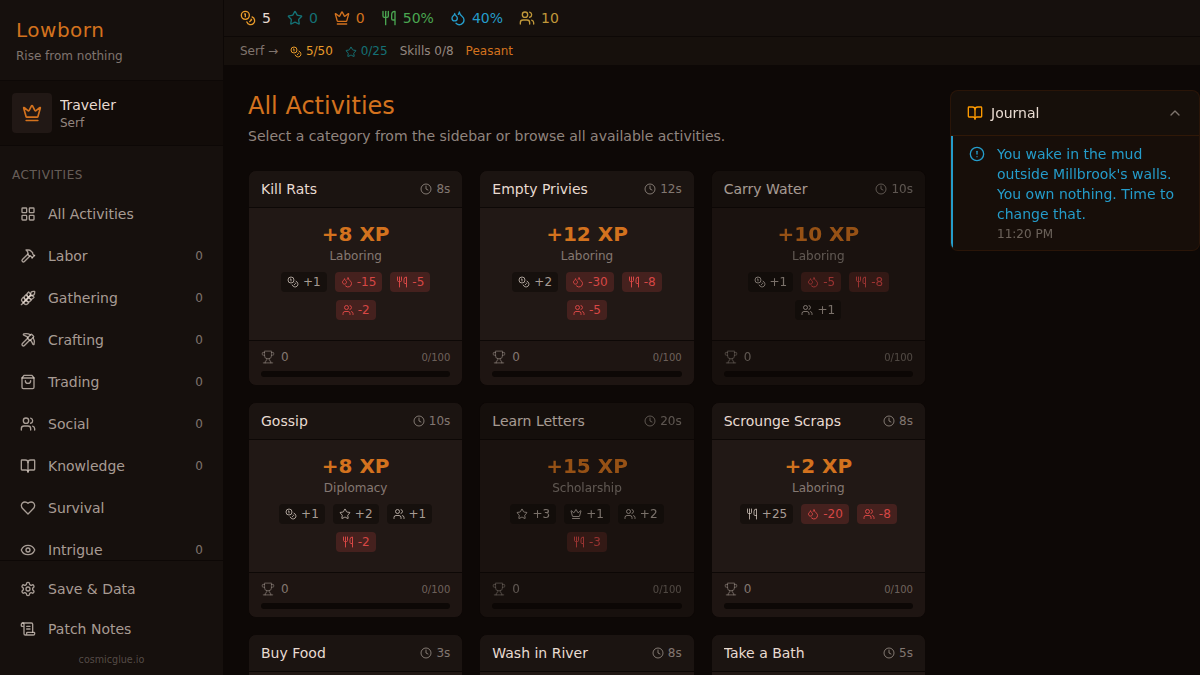Click the Gathering wheat icon in sidebar
Image resolution: width=1200 pixels, height=675 pixels.
[x=28, y=298]
